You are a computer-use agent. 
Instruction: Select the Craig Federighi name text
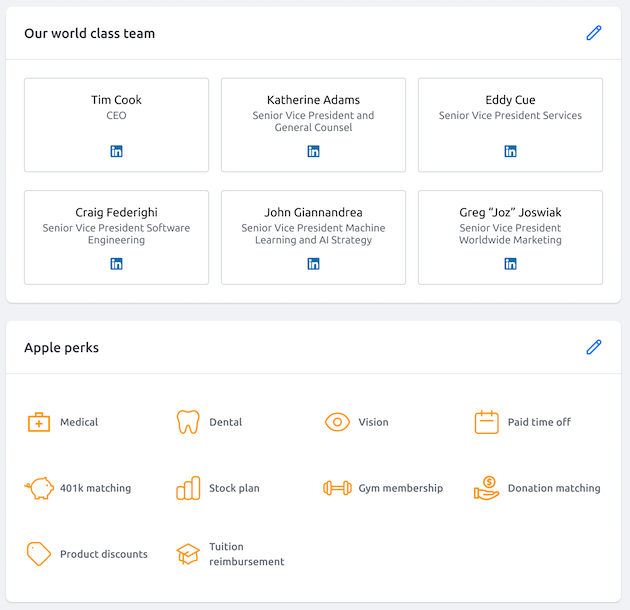[x=116, y=212]
